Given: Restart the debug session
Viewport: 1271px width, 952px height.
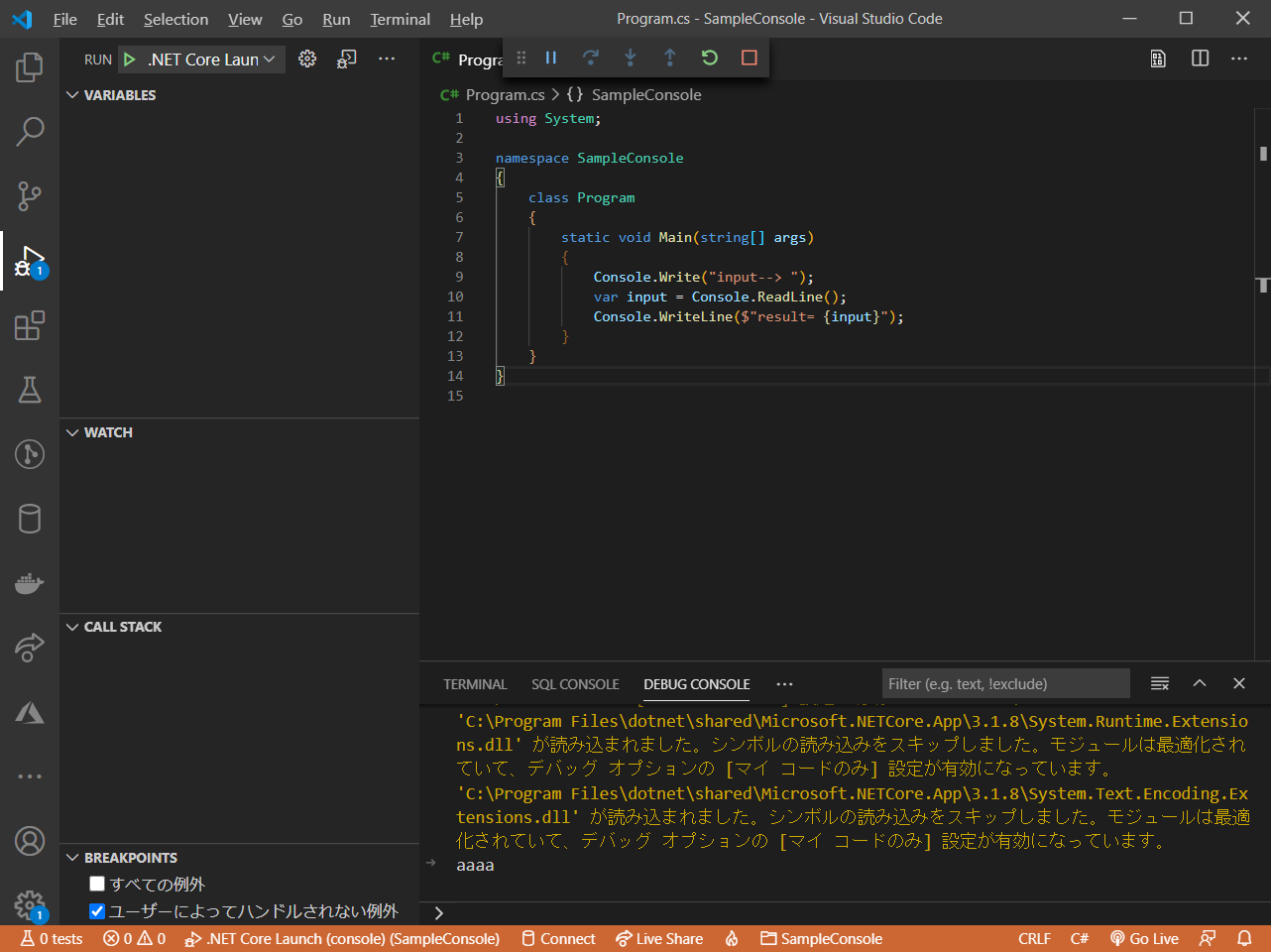Looking at the screenshot, I should (710, 58).
